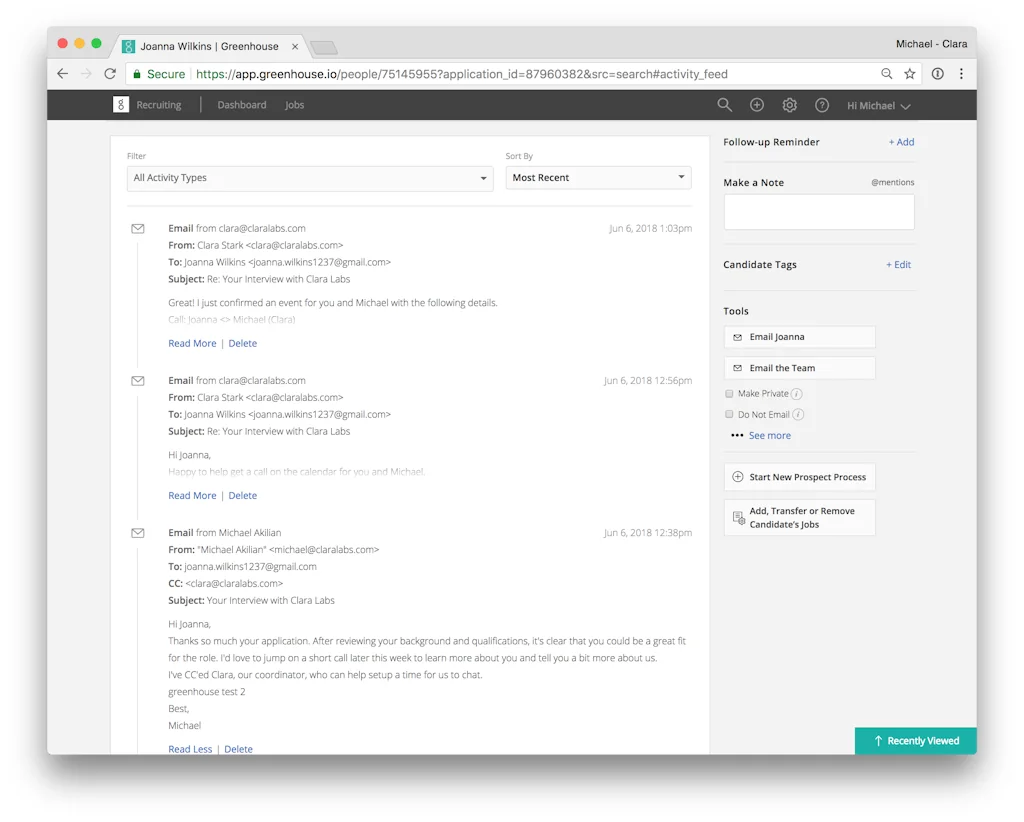Click info icon beside Do Not Email
Viewport: 1024px width, 822px height.
tap(798, 415)
